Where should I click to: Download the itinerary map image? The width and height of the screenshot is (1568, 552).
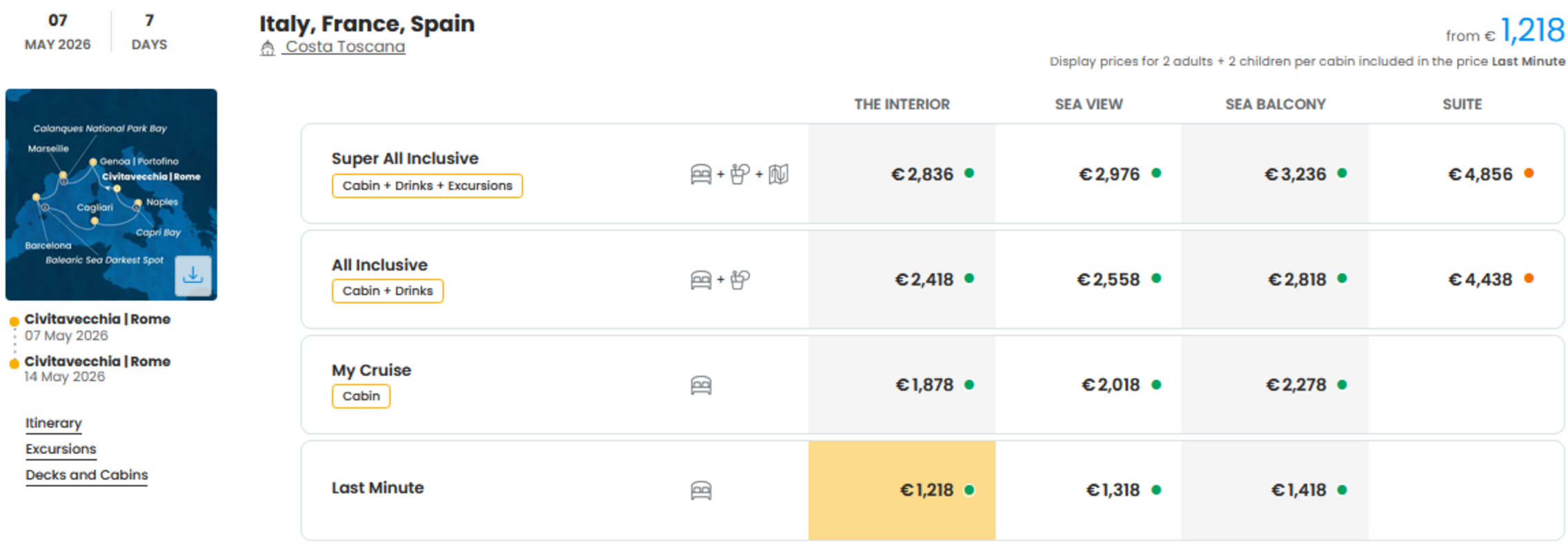(x=193, y=275)
